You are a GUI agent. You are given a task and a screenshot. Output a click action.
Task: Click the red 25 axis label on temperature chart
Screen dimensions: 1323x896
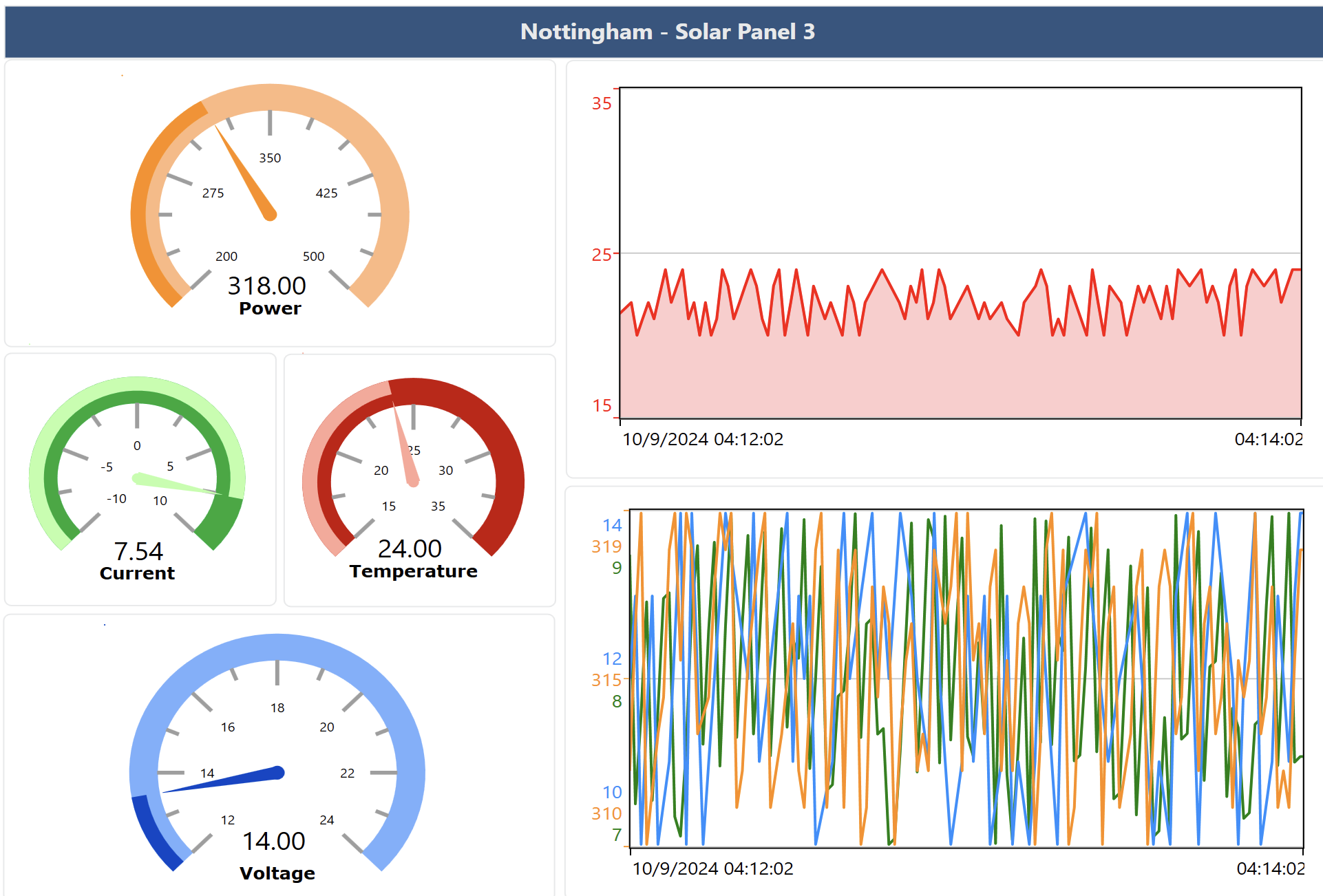click(x=601, y=255)
